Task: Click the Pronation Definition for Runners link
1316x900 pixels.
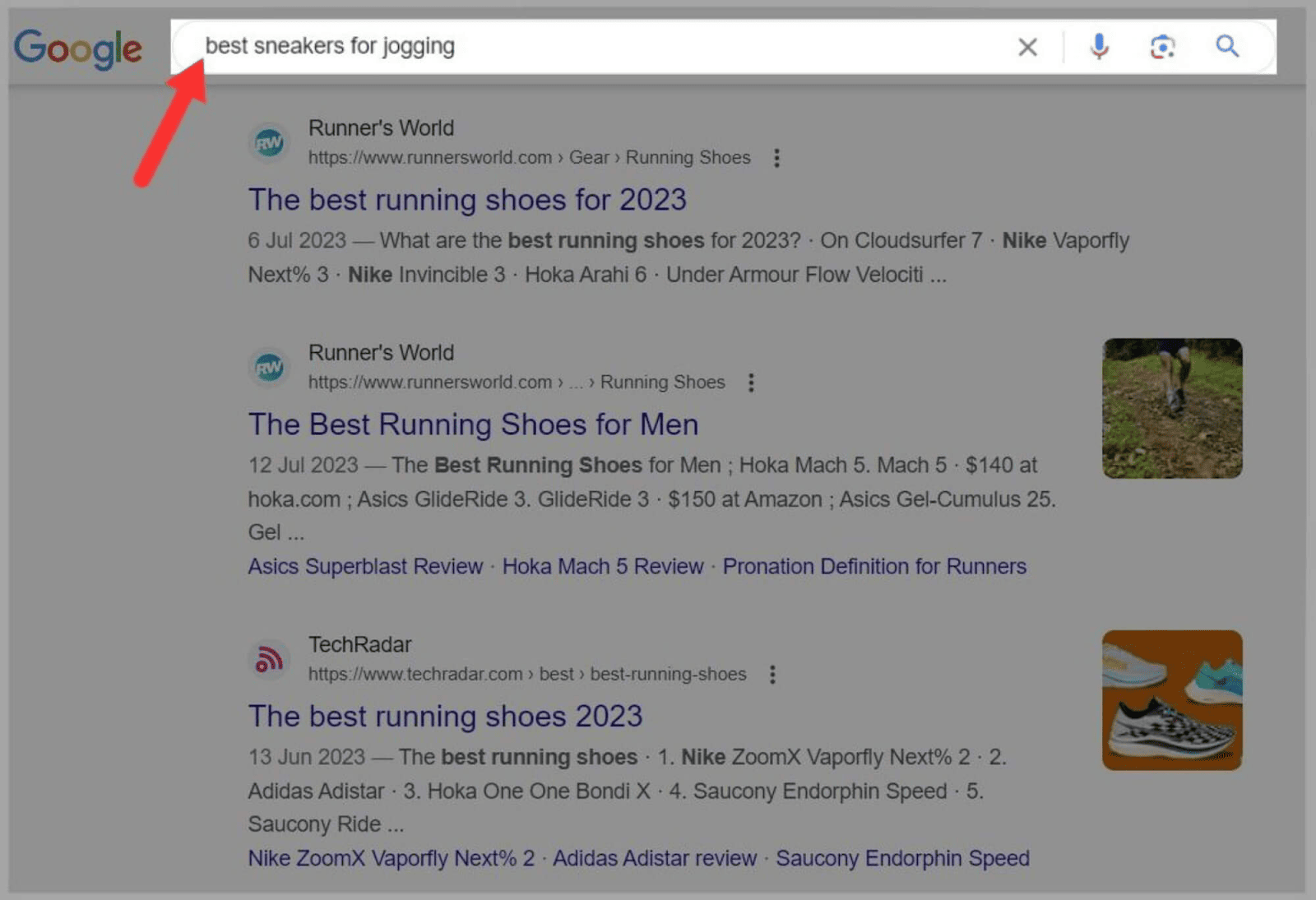Action: 874,566
